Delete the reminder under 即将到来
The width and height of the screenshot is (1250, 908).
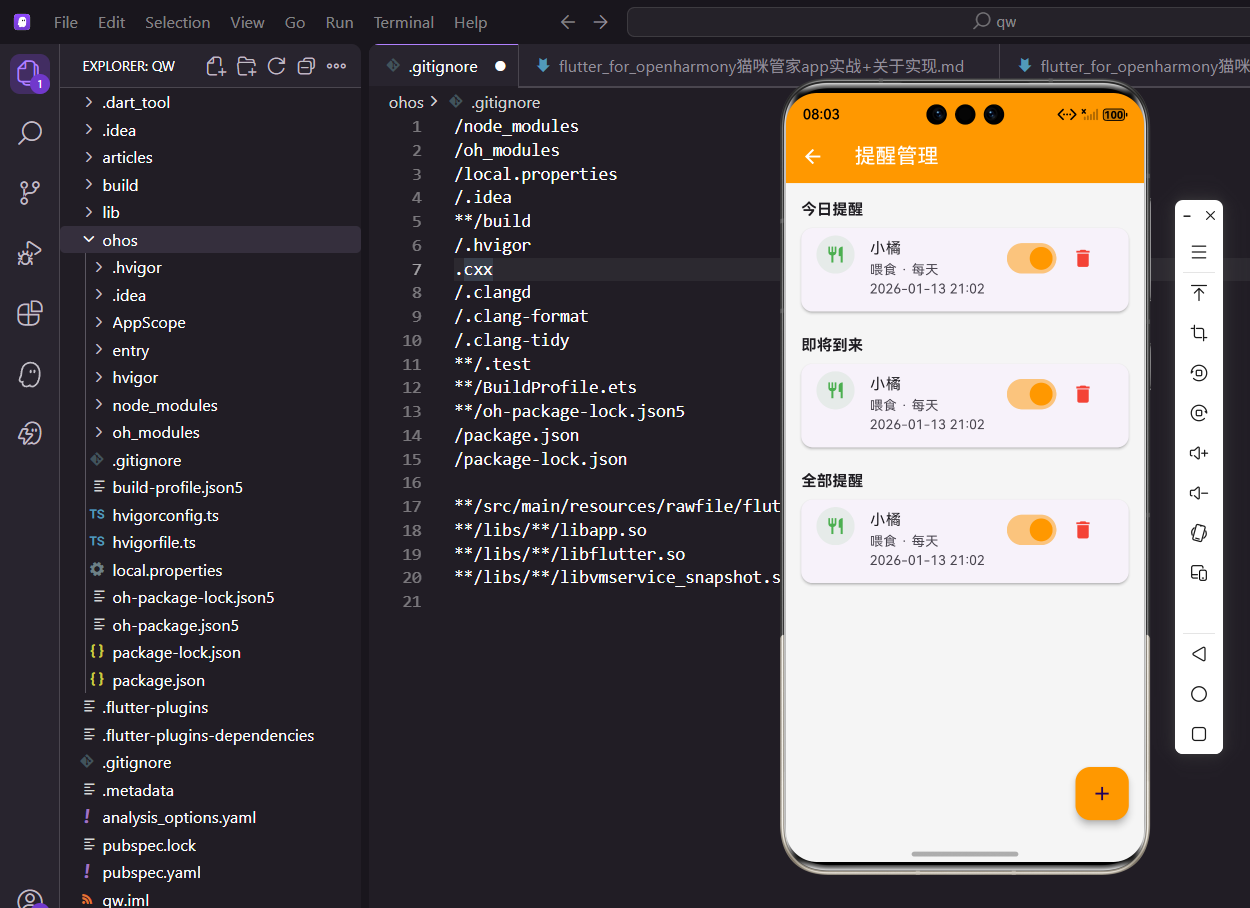pyautogui.click(x=1082, y=394)
